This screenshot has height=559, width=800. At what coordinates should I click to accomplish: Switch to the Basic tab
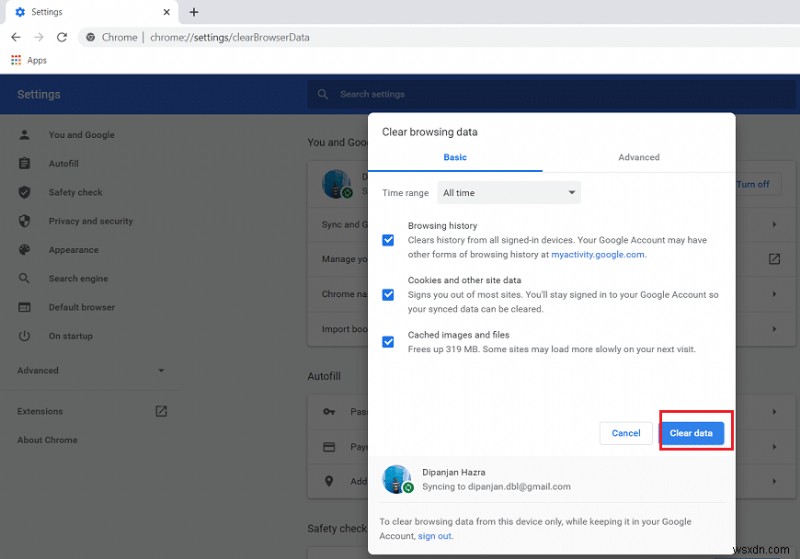(x=455, y=157)
